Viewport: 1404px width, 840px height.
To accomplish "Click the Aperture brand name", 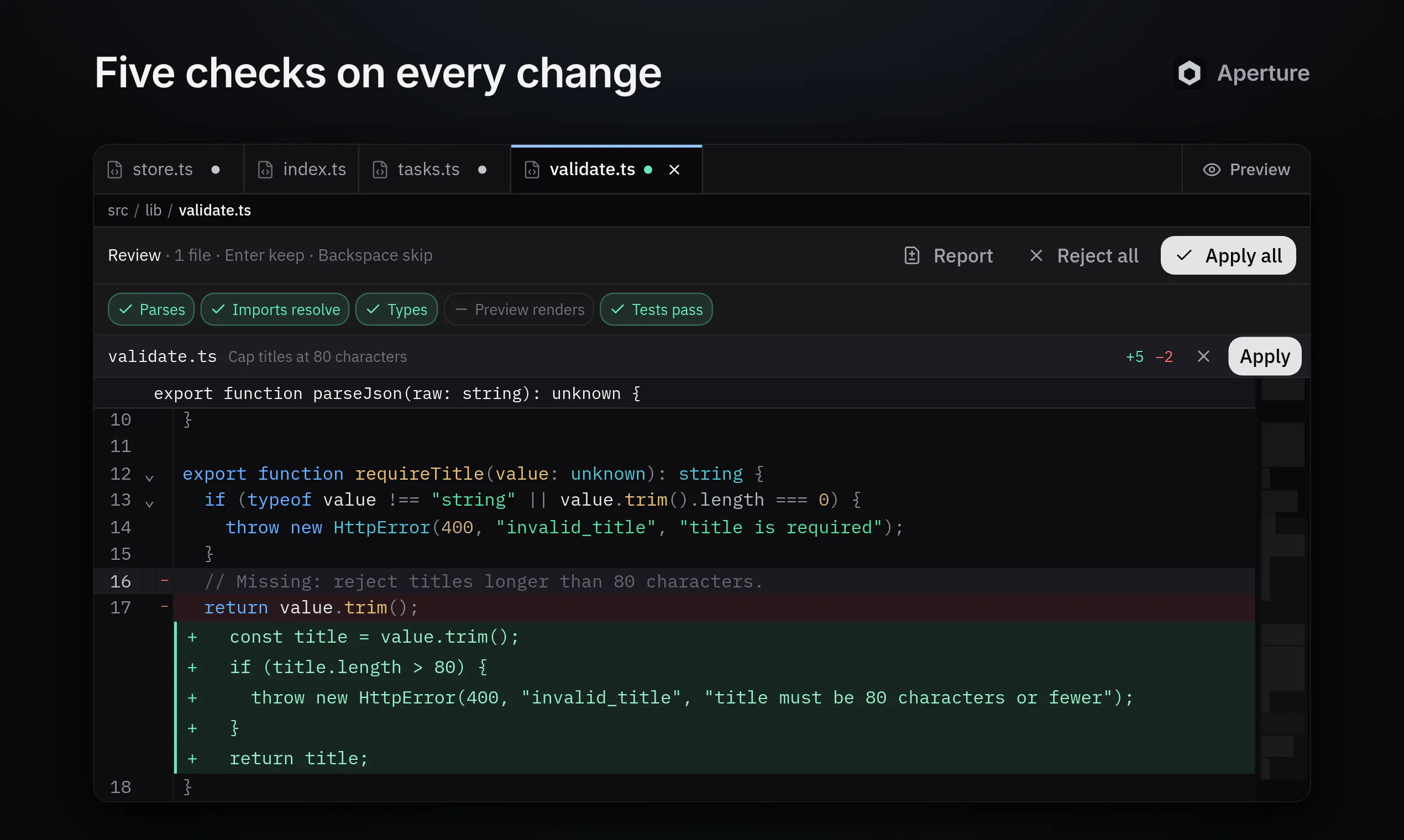I will click(1263, 73).
